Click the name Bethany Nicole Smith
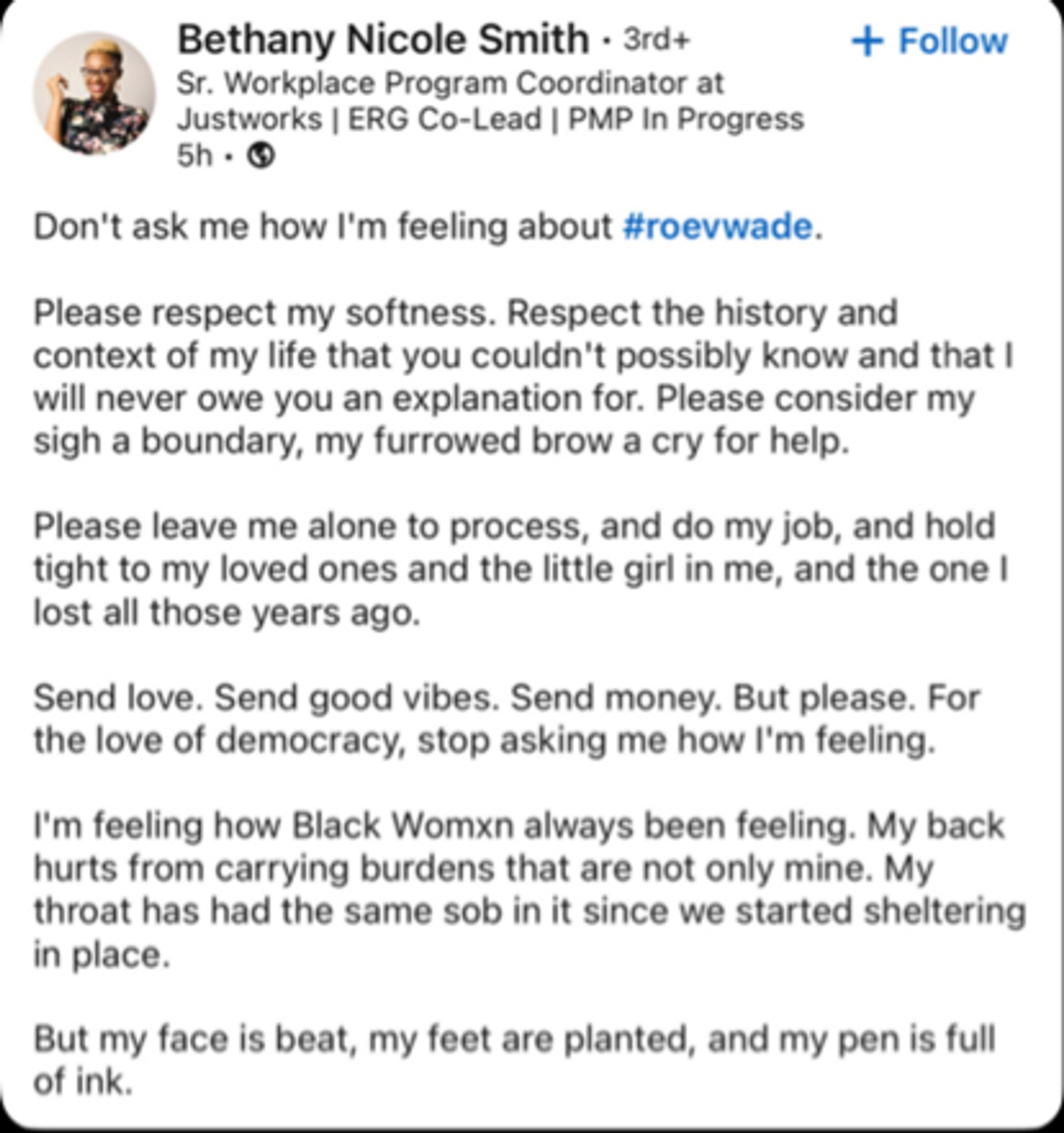Image resolution: width=1064 pixels, height=1133 pixels. pos(383,40)
